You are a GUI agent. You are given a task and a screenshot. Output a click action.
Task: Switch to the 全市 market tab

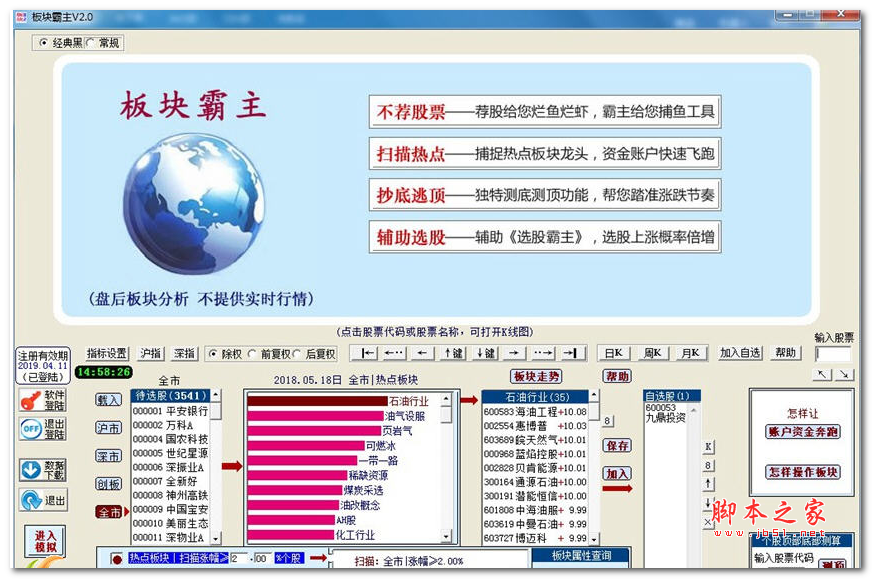coord(110,511)
